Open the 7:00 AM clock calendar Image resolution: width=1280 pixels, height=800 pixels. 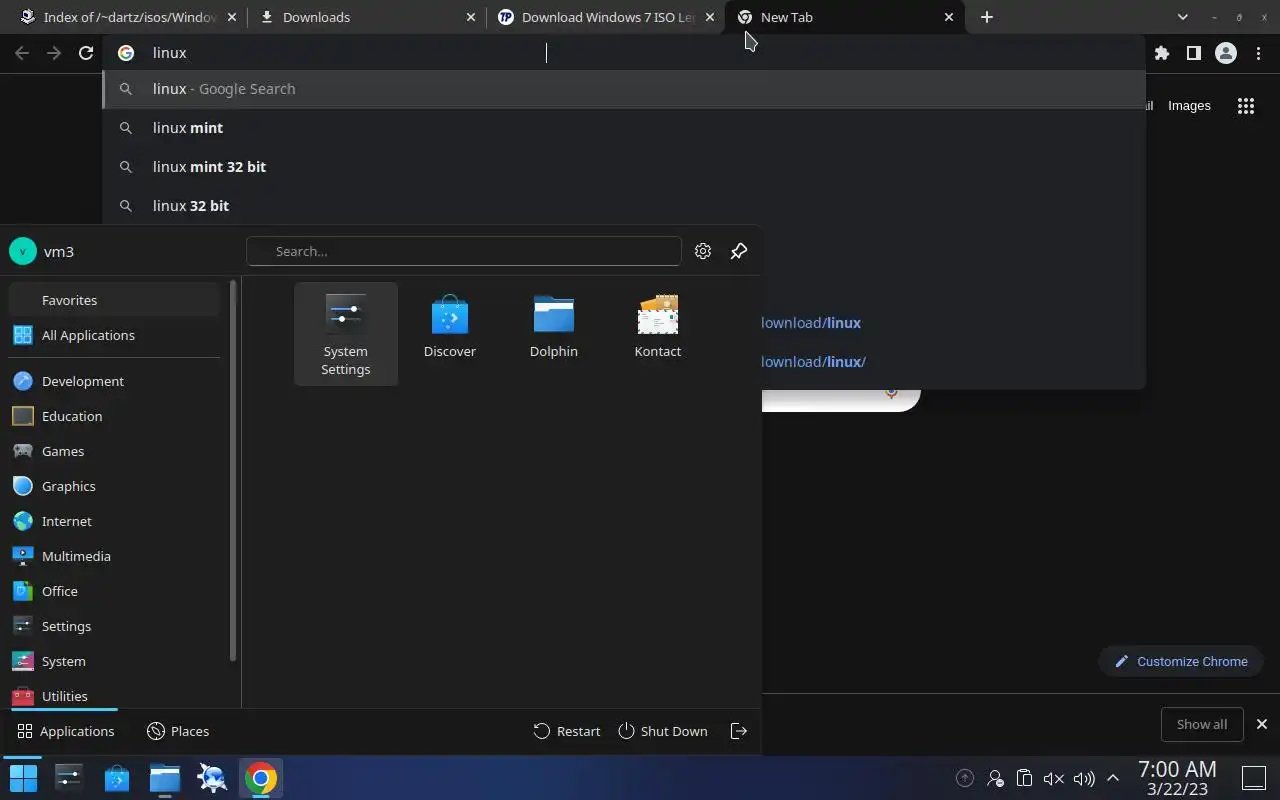coord(1177,778)
